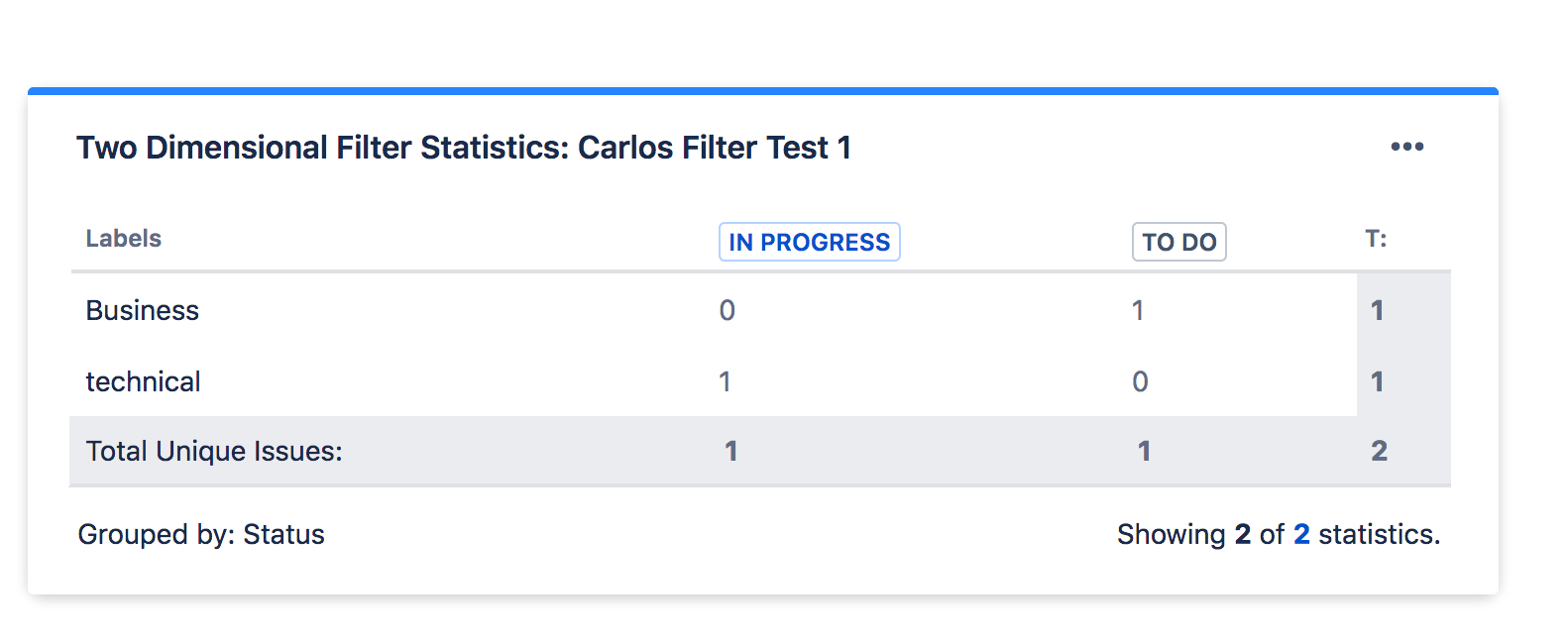This screenshot has width=1568, height=644.
Task: Open technical To Do count 0
Action: tap(1140, 382)
